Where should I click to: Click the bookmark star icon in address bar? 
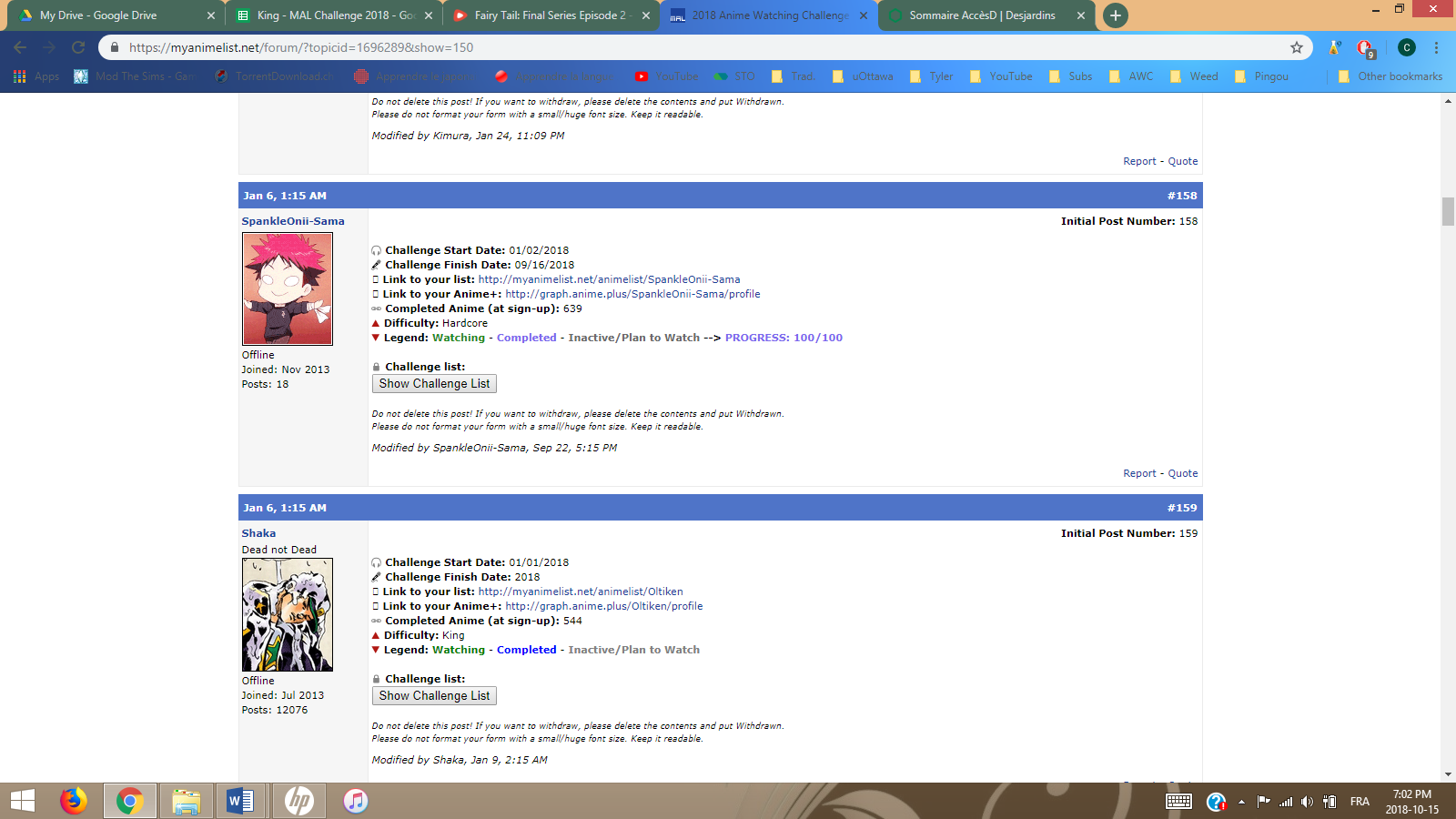pyautogui.click(x=1296, y=47)
